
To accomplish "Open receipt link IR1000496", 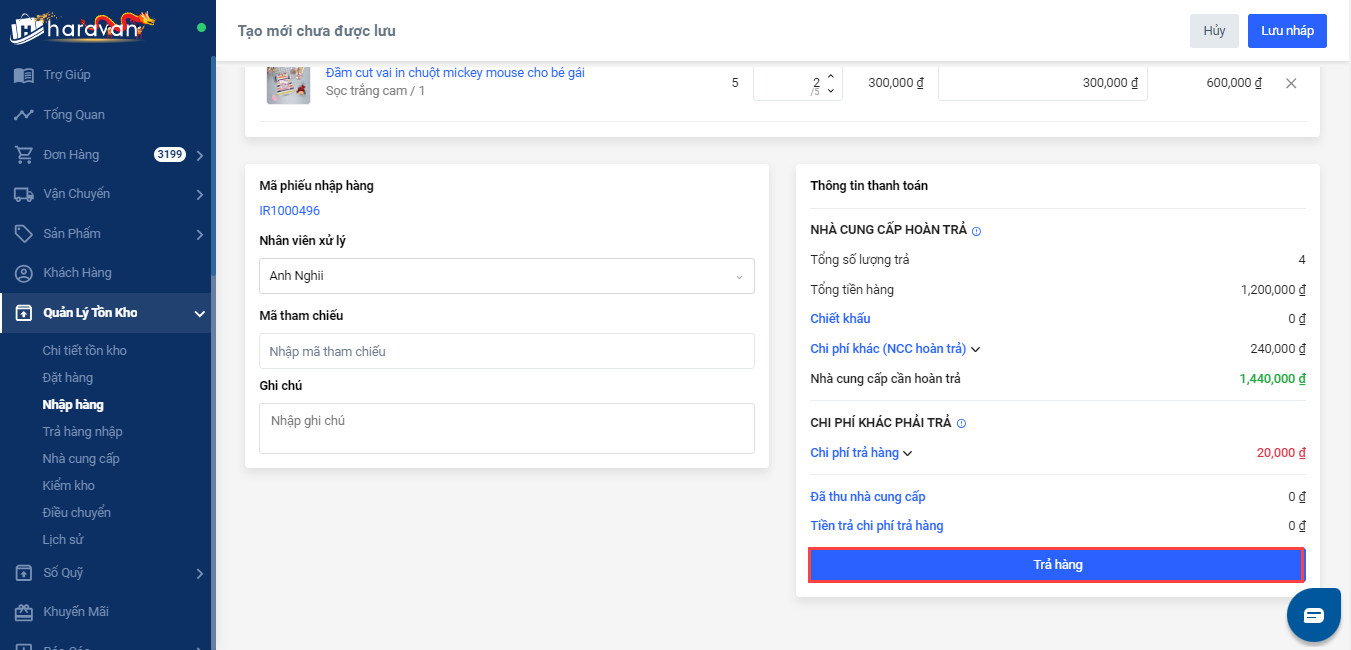I will [289, 211].
